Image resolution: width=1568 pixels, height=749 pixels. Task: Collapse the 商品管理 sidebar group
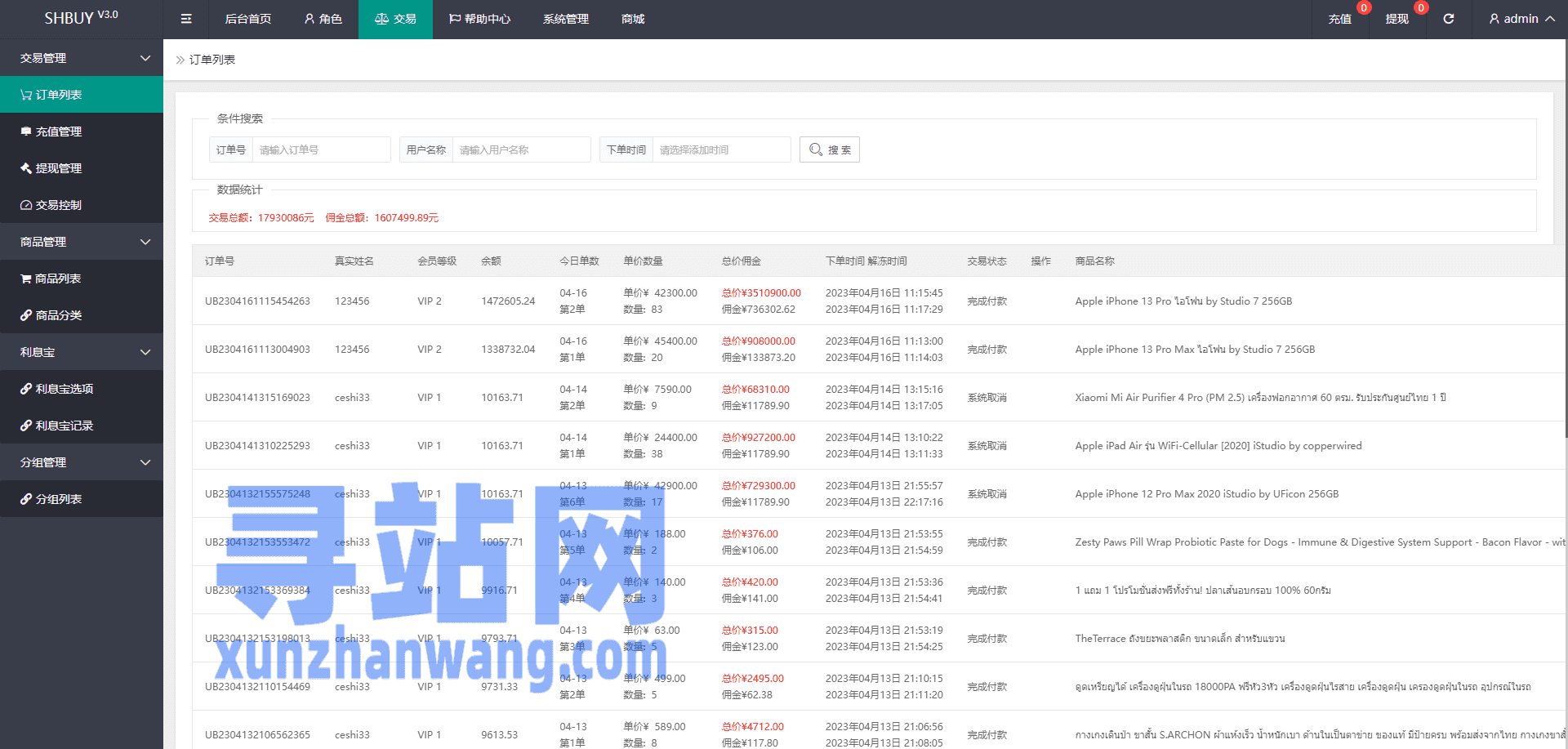(82, 242)
